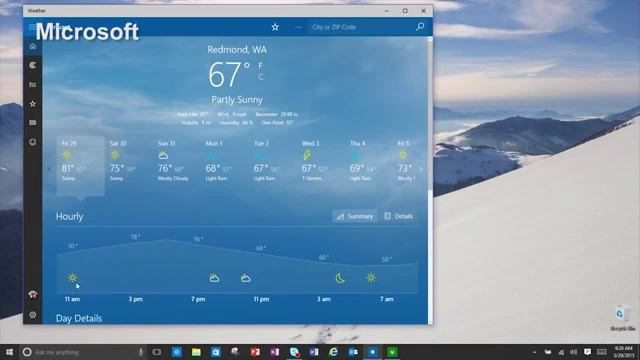Screen dimensions: 640x360
Task: Add Redmond to favorites with star icon
Action: click(x=275, y=27)
